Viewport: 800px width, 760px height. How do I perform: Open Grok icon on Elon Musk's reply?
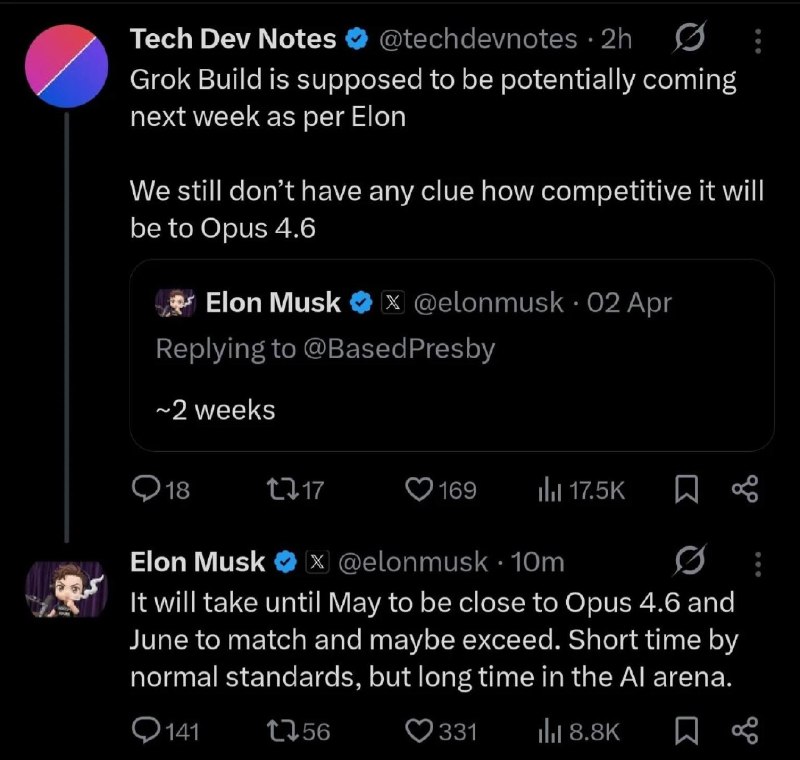point(688,563)
